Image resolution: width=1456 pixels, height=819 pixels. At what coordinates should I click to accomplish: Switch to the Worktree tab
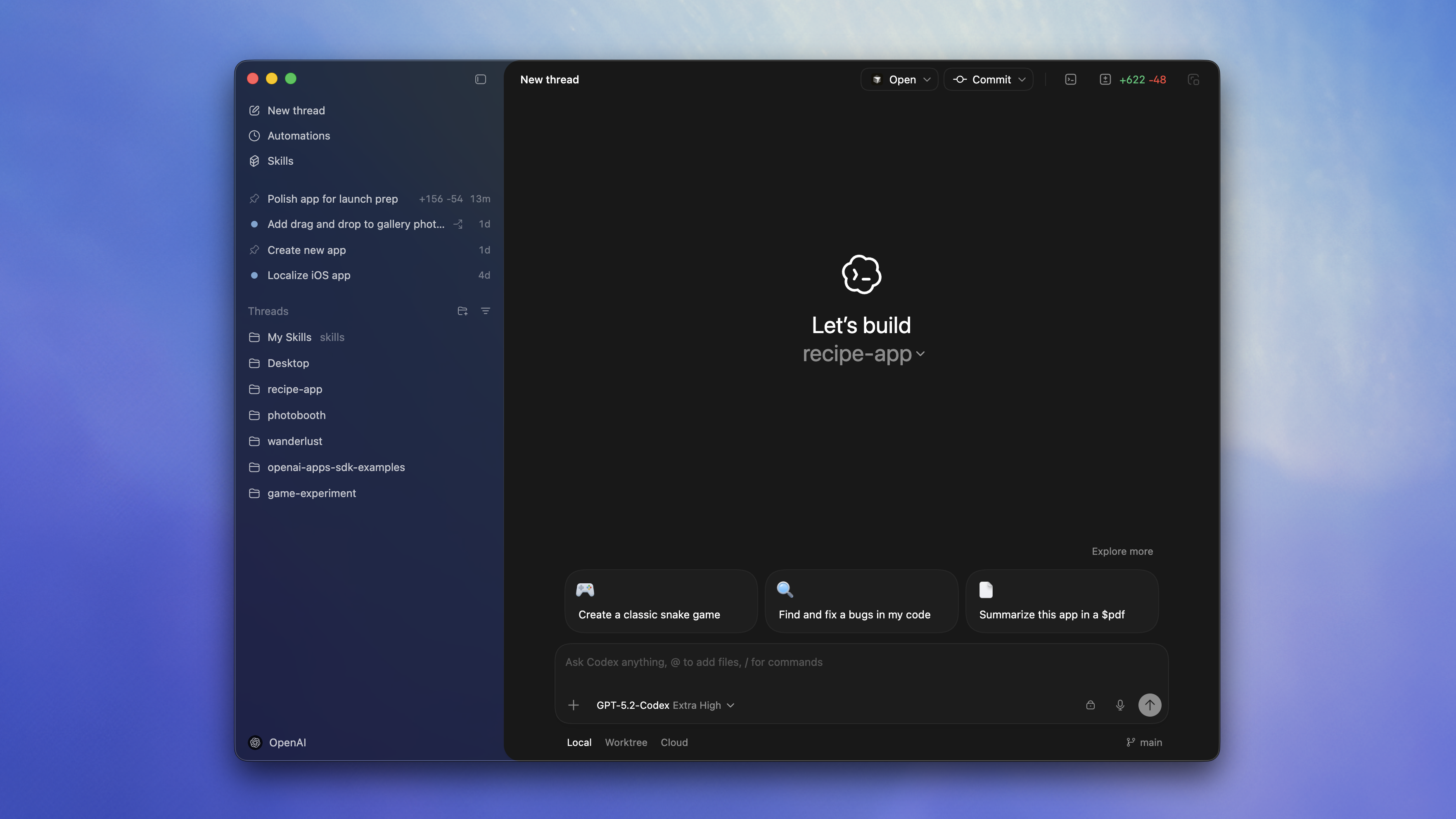[x=626, y=742]
